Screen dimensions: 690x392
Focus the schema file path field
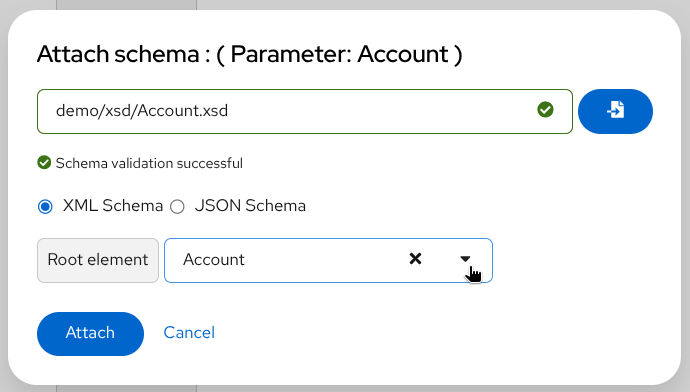(x=305, y=111)
